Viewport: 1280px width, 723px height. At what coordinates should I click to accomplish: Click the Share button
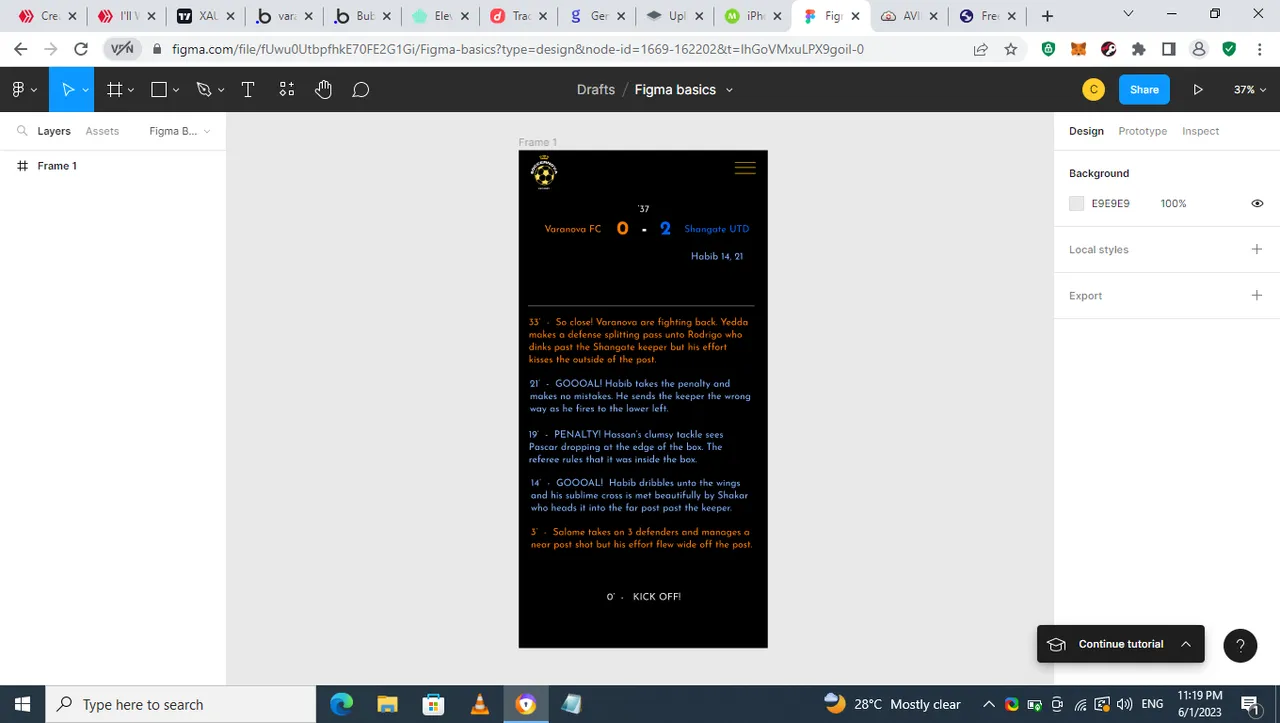click(x=1144, y=89)
